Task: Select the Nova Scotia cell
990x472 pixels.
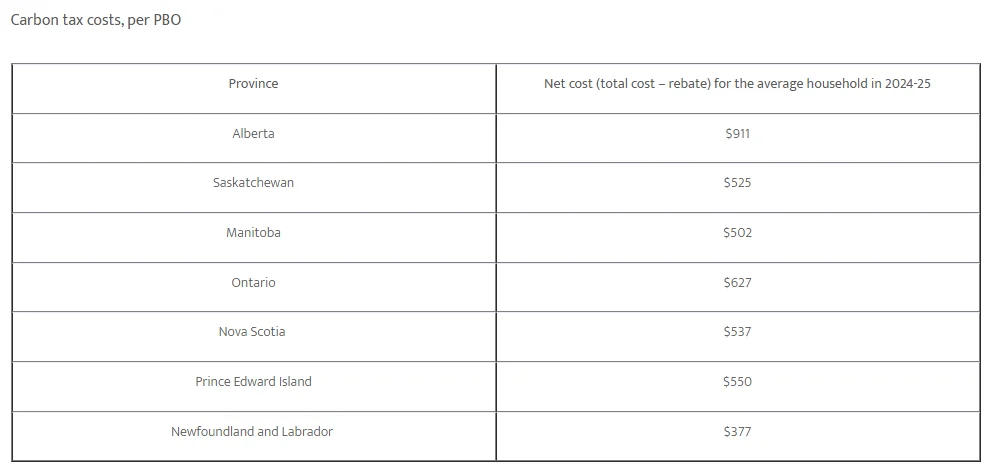Action: click(x=252, y=332)
